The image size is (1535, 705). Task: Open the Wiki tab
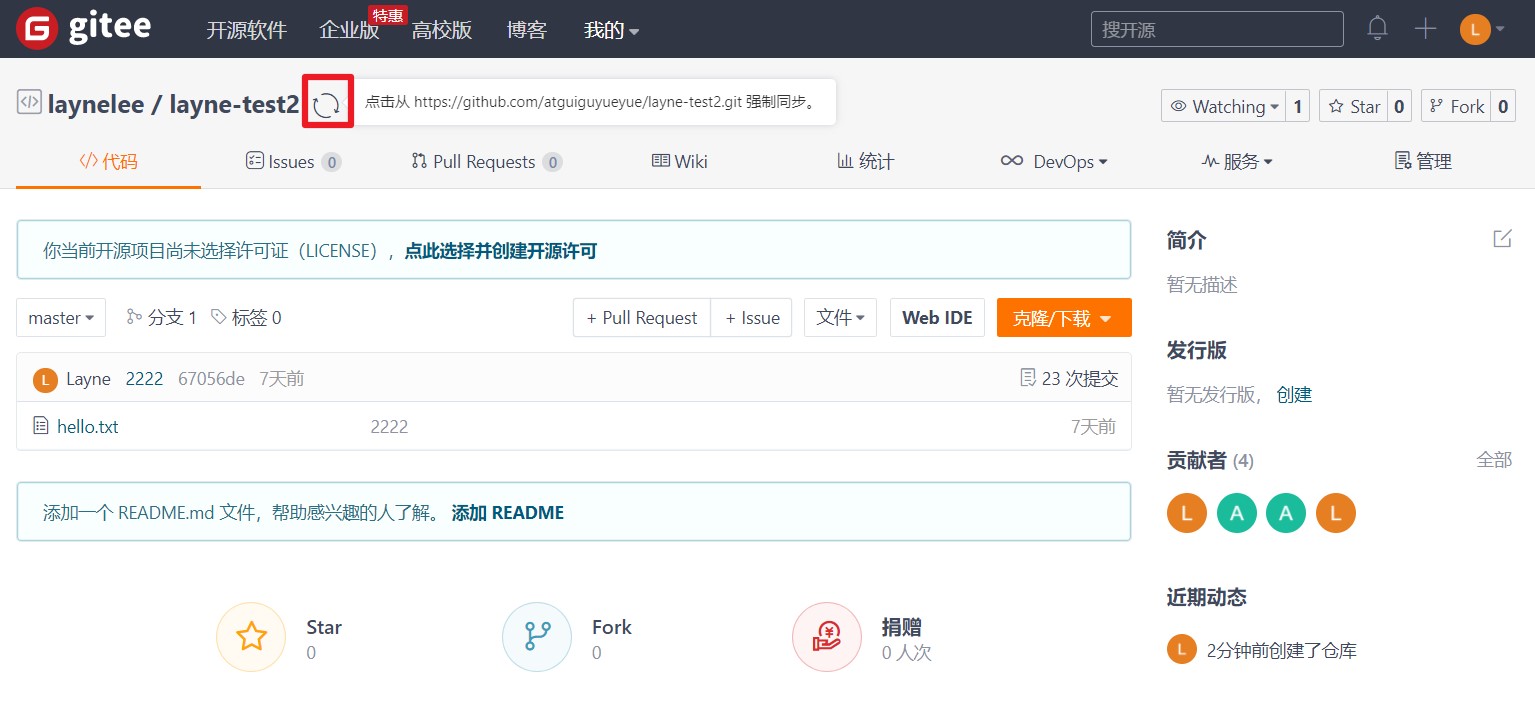(679, 161)
